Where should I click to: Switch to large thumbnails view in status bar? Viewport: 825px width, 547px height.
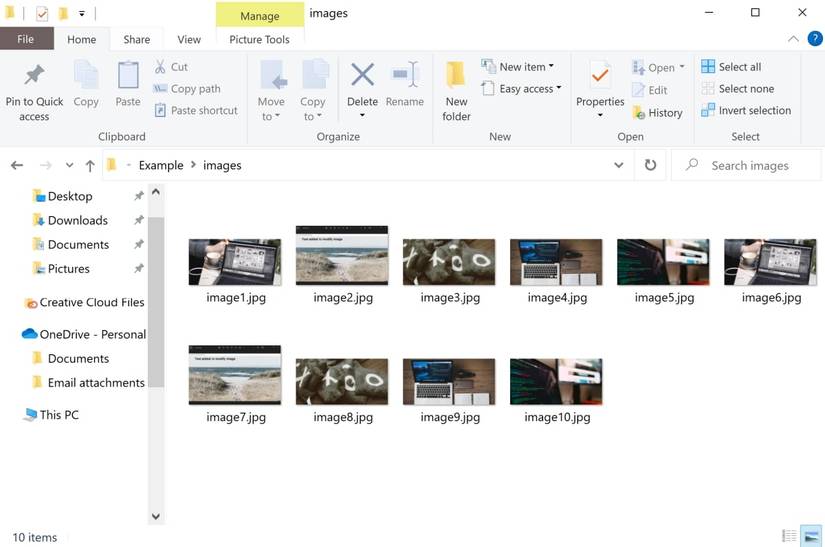click(x=812, y=537)
